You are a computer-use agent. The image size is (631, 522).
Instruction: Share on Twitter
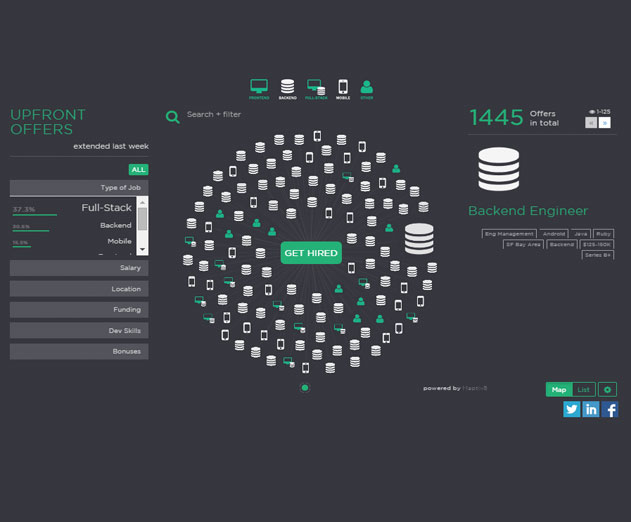(571, 409)
